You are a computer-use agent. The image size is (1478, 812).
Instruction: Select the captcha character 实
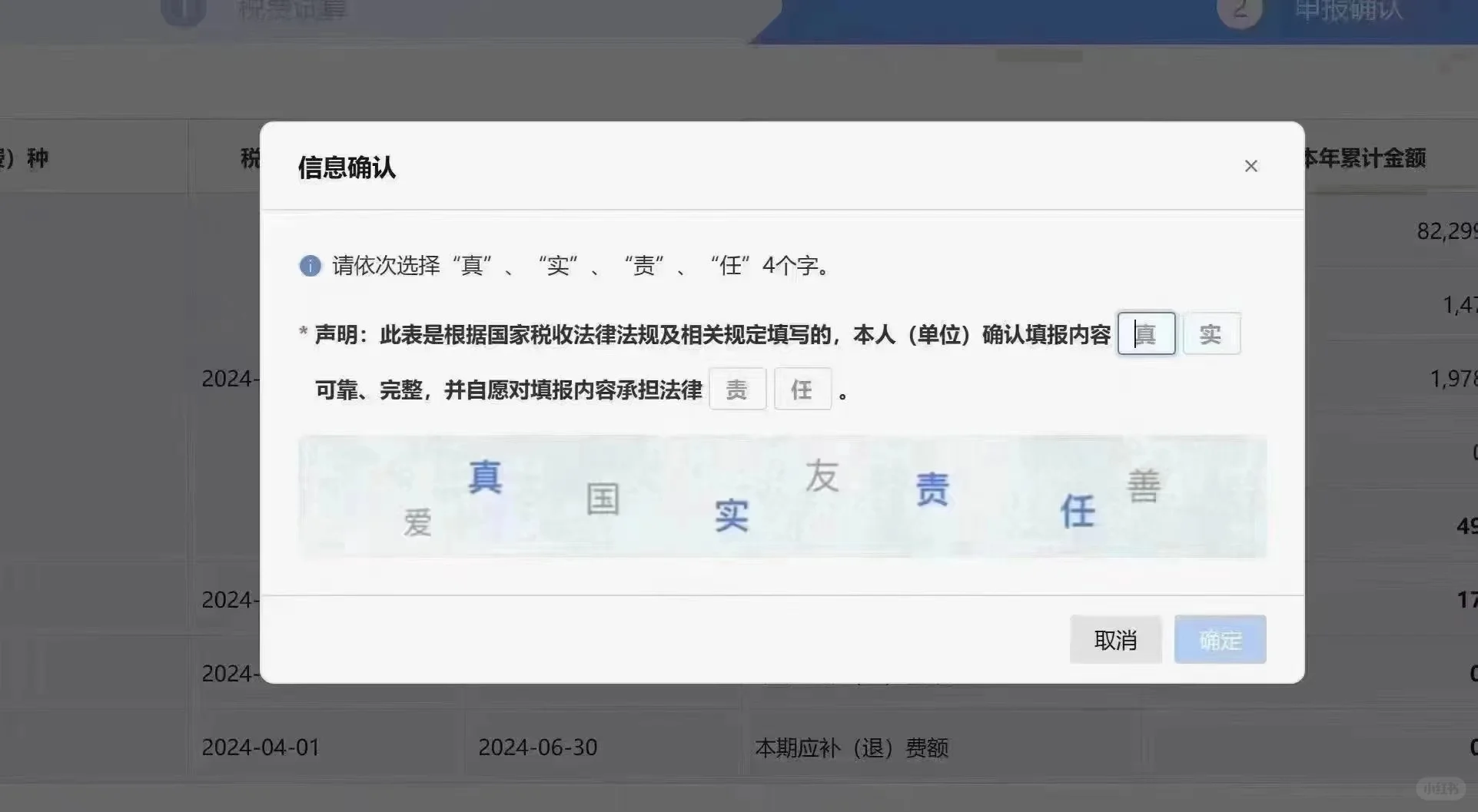731,515
